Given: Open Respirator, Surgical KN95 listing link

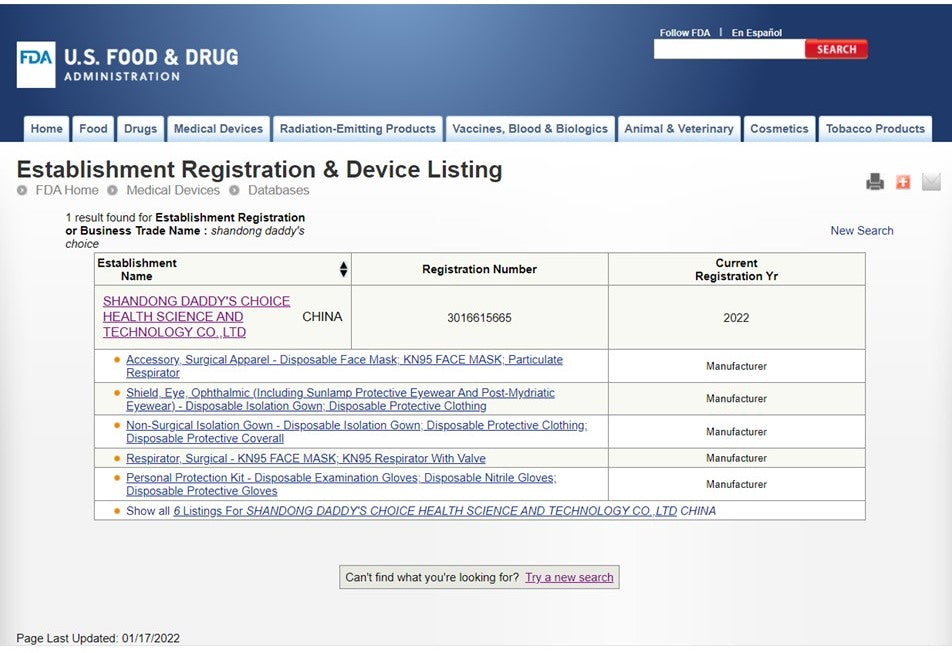Looking at the screenshot, I should coord(305,459).
